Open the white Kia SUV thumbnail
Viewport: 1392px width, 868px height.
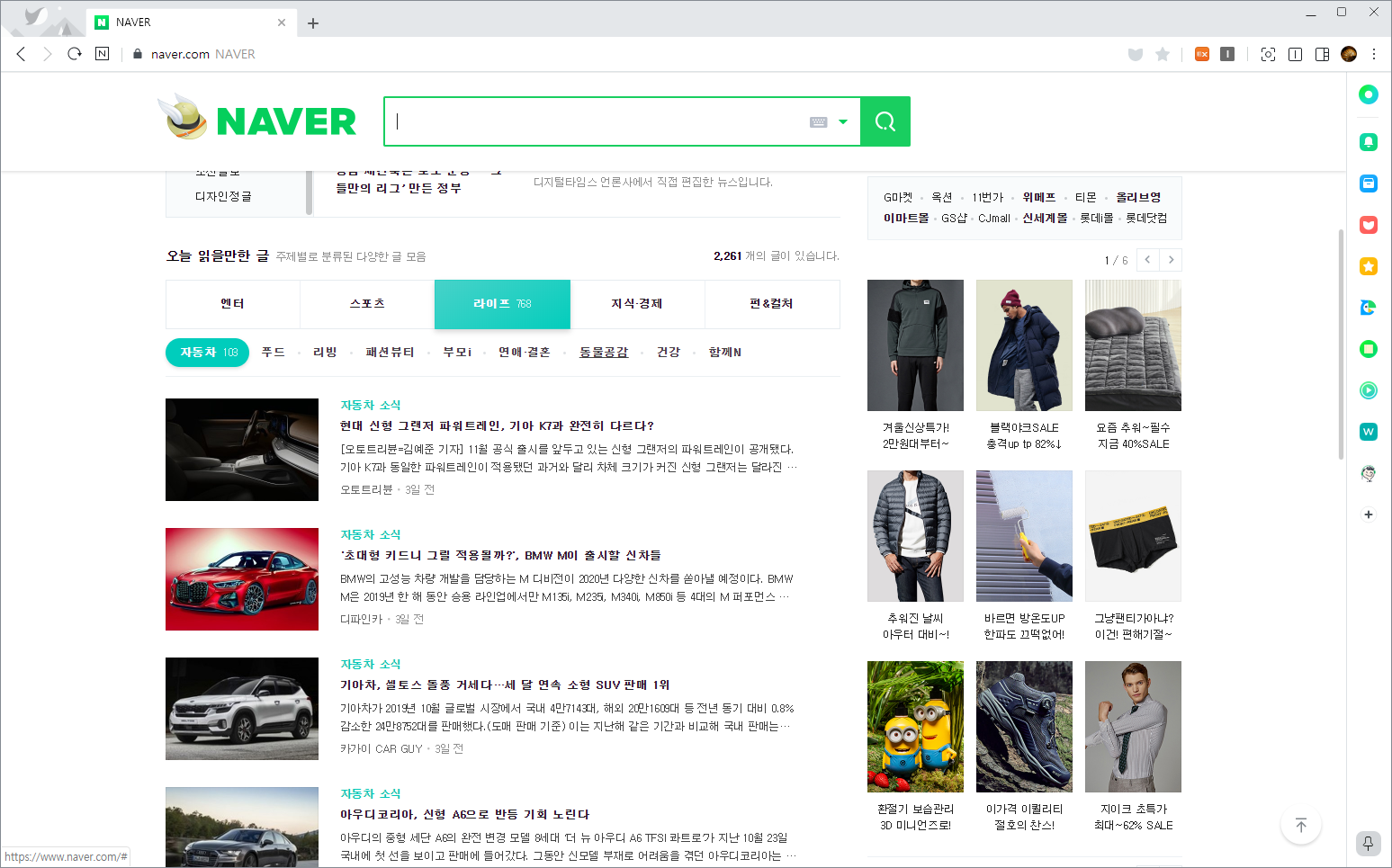click(x=242, y=709)
